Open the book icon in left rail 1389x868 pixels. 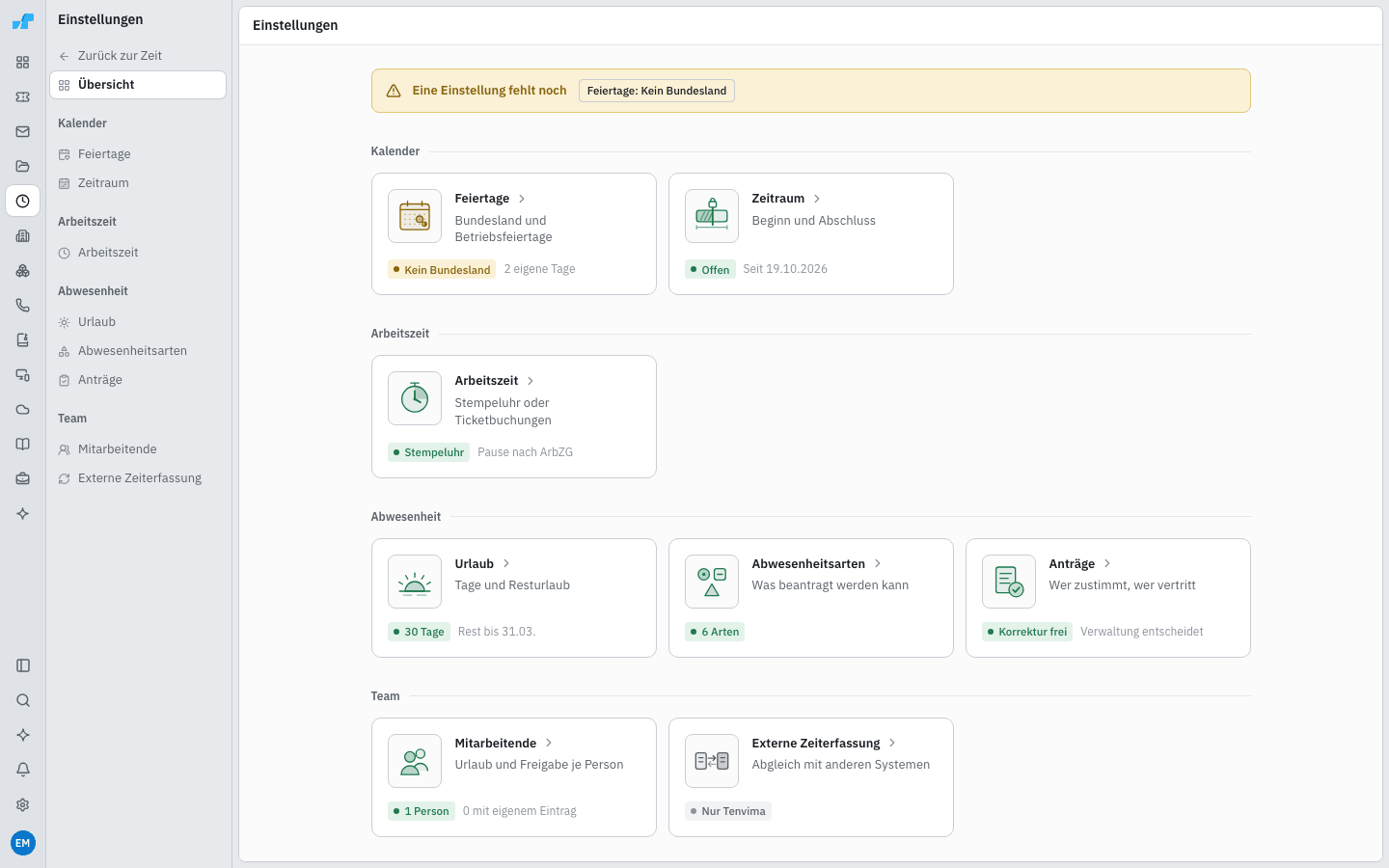click(23, 445)
